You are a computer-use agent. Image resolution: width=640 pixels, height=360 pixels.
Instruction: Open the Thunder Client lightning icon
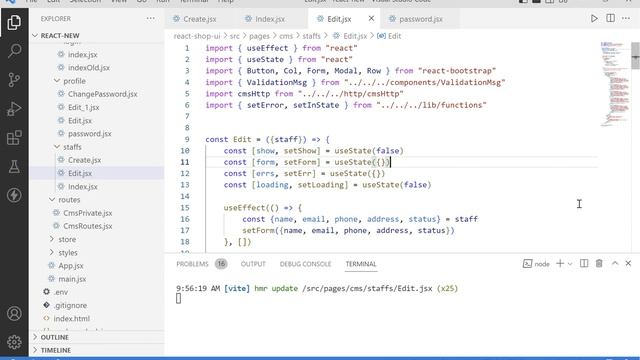14,195
